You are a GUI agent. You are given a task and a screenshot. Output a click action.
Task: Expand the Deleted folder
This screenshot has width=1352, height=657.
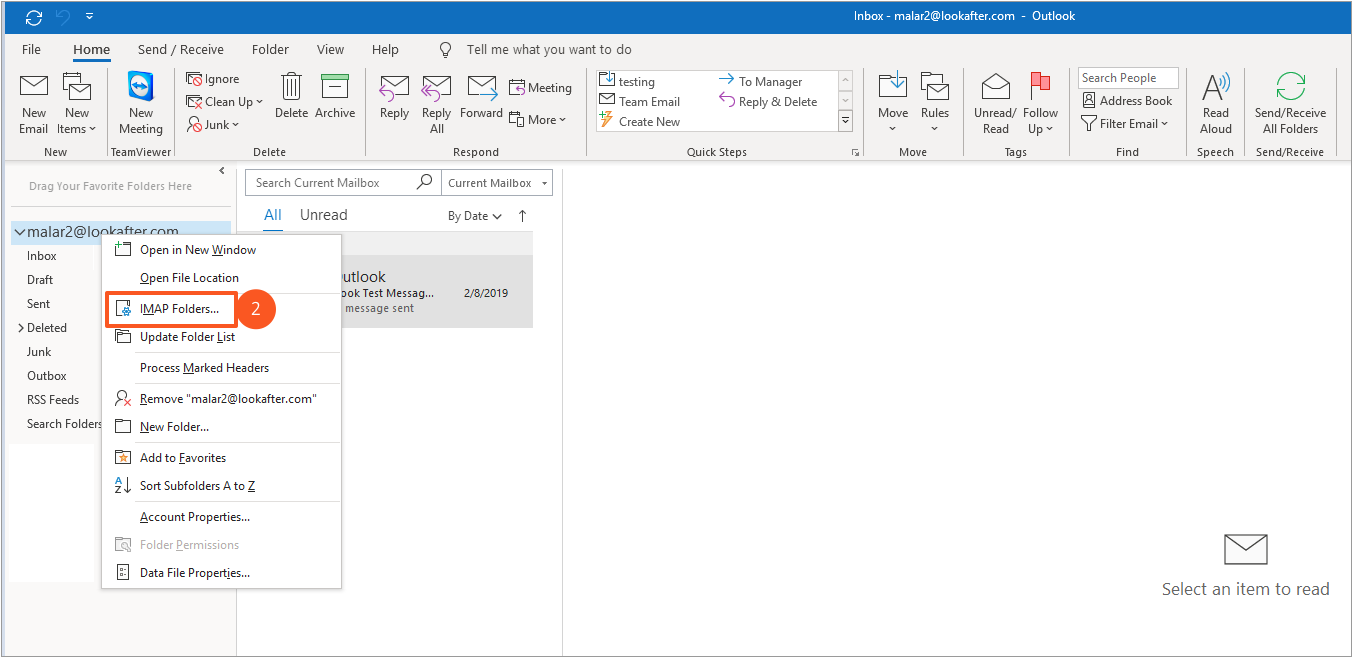pyautogui.click(x=21, y=328)
